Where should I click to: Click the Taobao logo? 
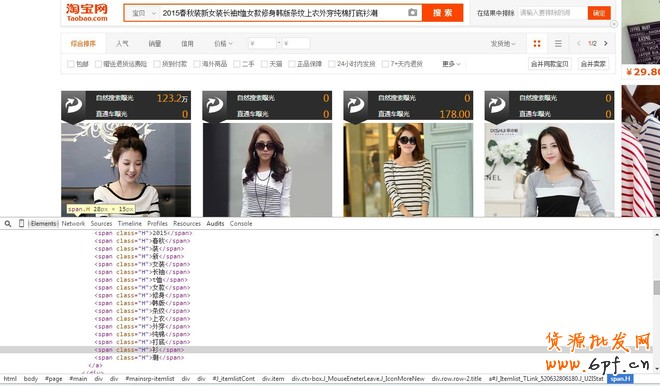pyautogui.click(x=87, y=12)
